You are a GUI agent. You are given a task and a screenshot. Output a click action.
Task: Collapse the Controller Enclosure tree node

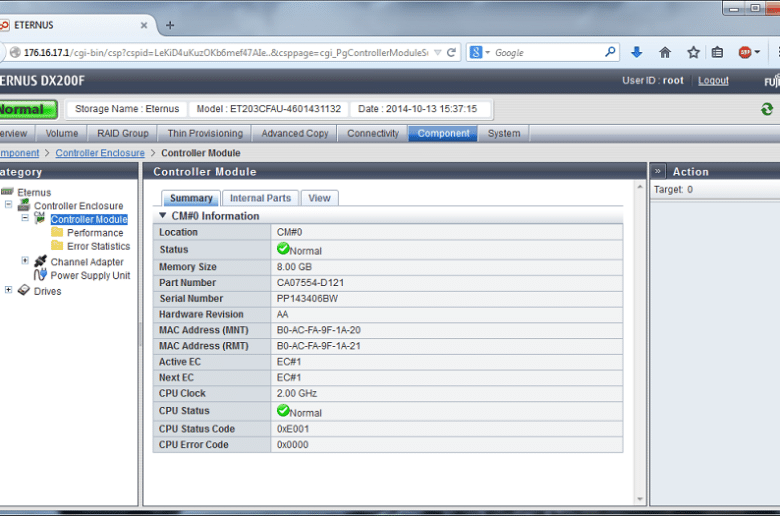pyautogui.click(x=8, y=205)
